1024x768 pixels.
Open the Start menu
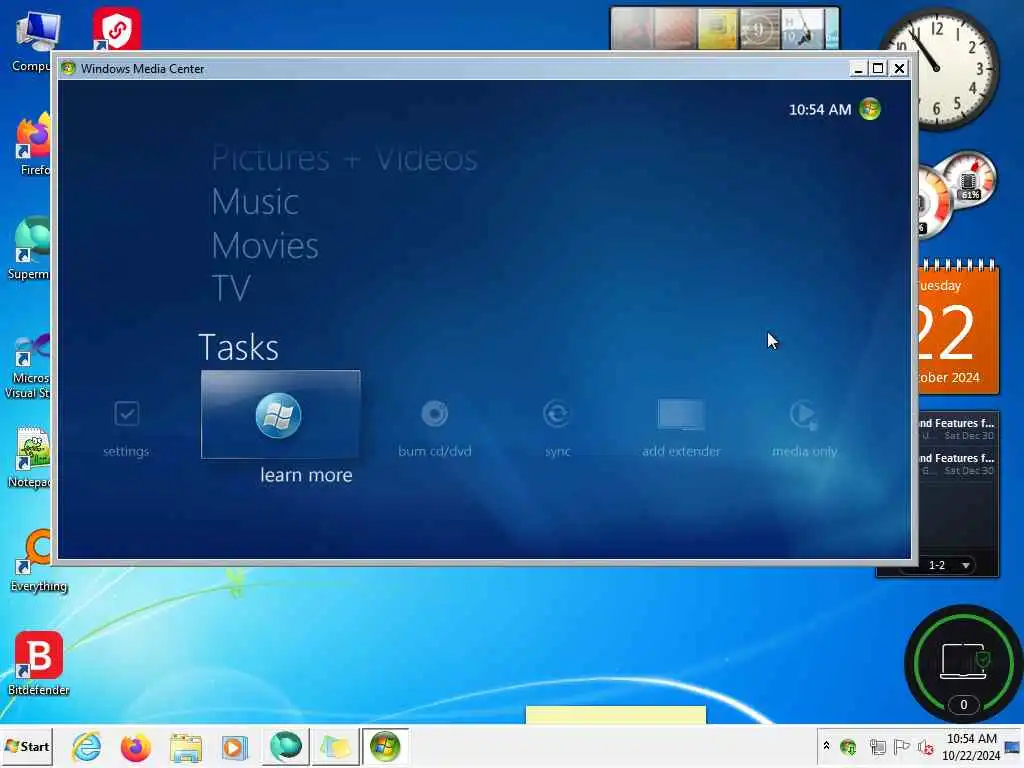click(x=27, y=746)
